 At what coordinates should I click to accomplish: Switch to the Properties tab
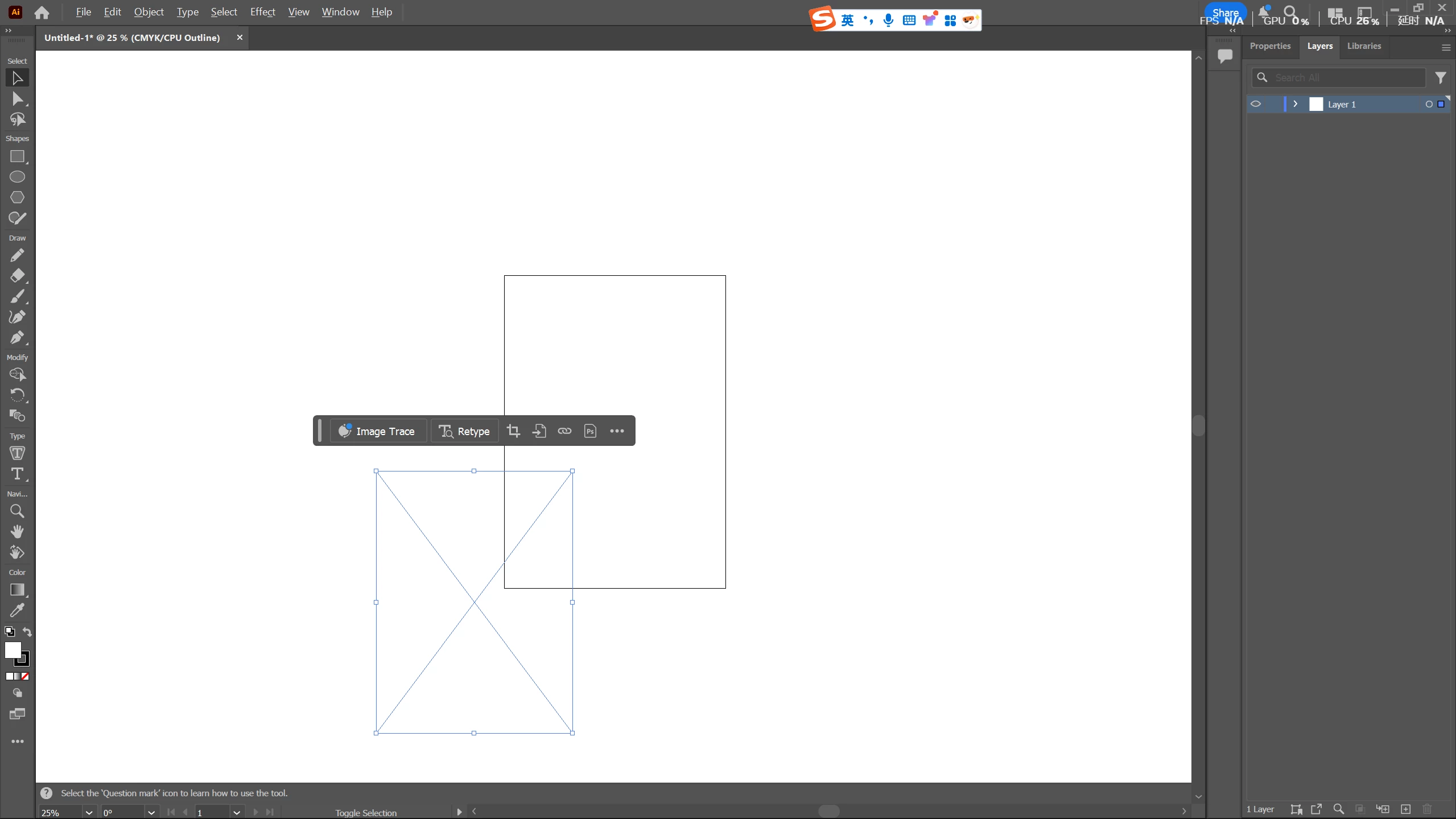[1270, 46]
